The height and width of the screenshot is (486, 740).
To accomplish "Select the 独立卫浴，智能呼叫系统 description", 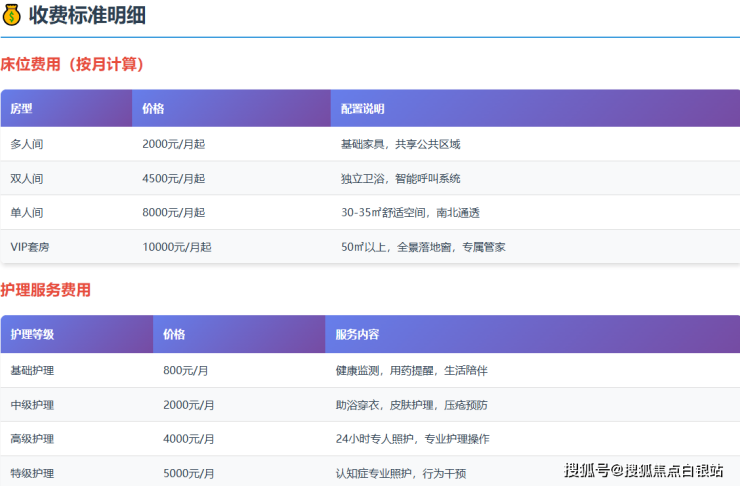I will tap(400, 178).
